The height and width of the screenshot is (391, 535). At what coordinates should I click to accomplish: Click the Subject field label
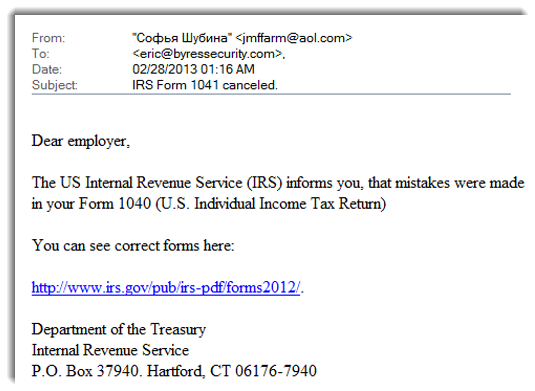point(55,85)
